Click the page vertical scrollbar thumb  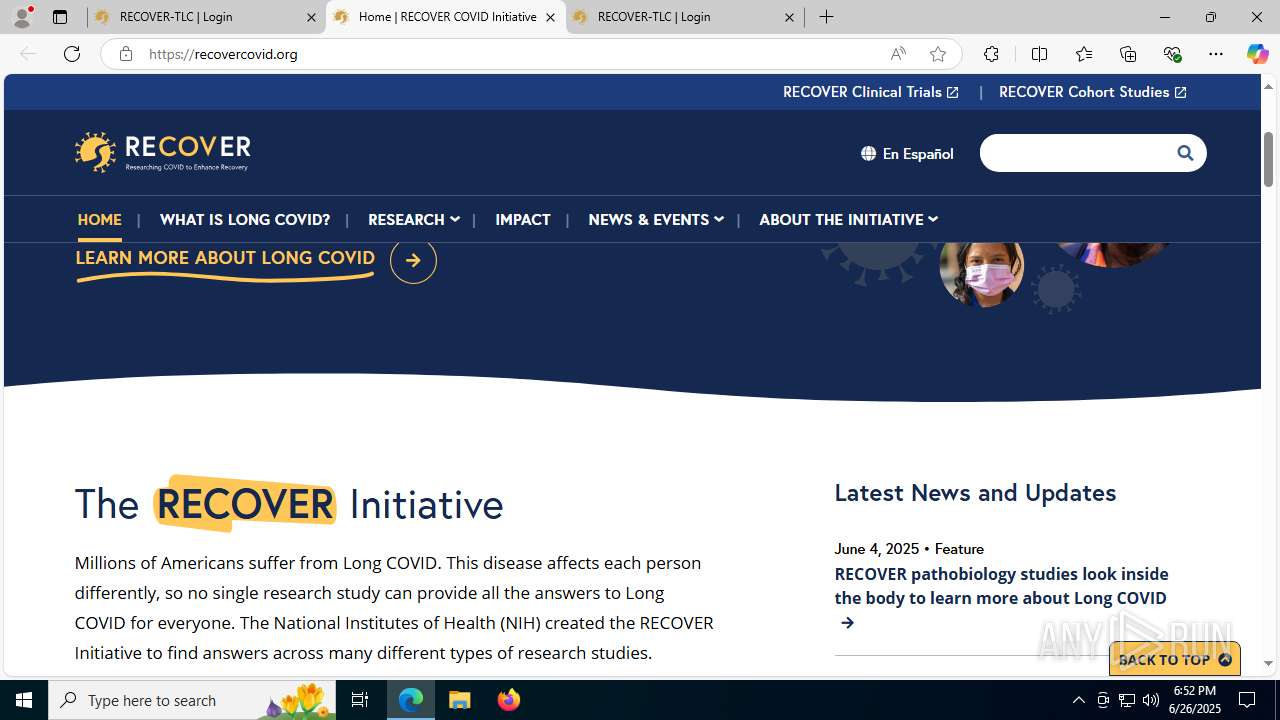pyautogui.click(x=1269, y=158)
